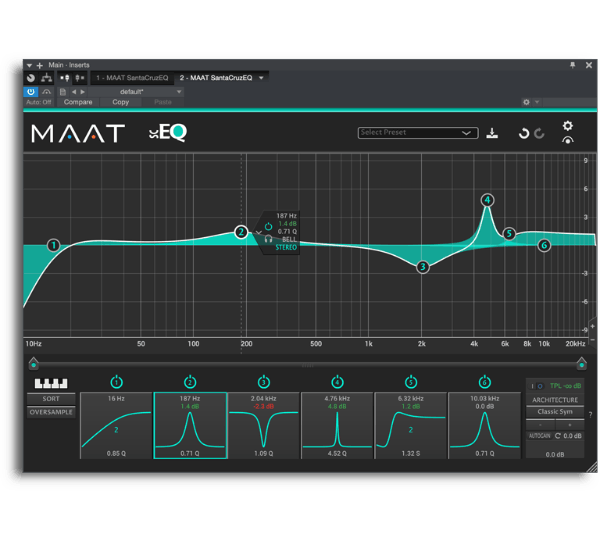Add an insert with the plus icon
The image size is (600, 543).
[39, 65]
